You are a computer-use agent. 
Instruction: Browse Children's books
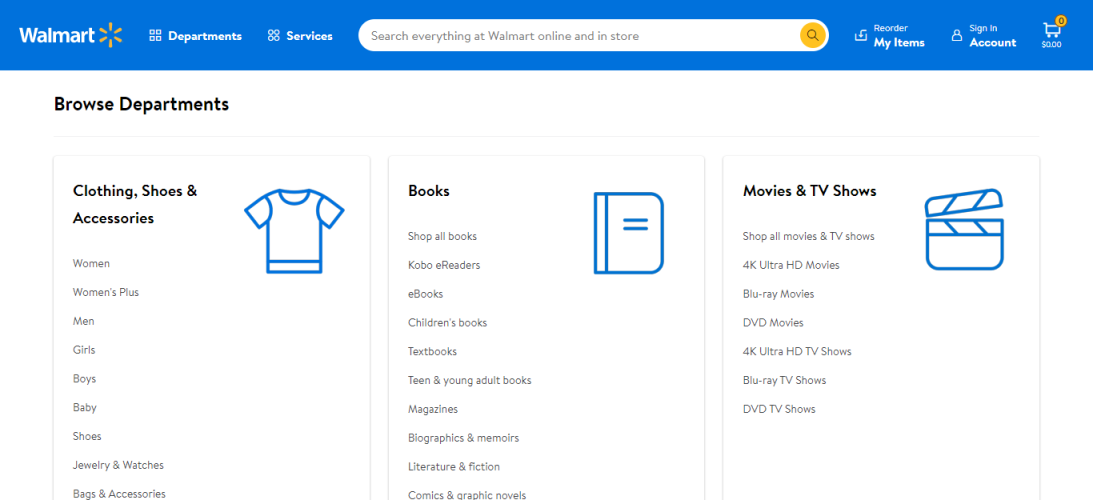448,323
